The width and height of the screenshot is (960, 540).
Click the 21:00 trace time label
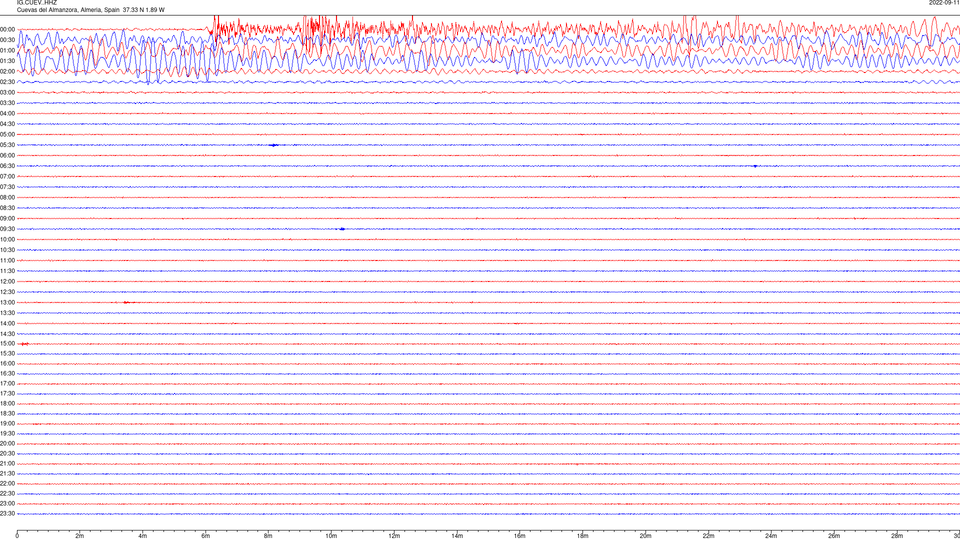point(7,464)
